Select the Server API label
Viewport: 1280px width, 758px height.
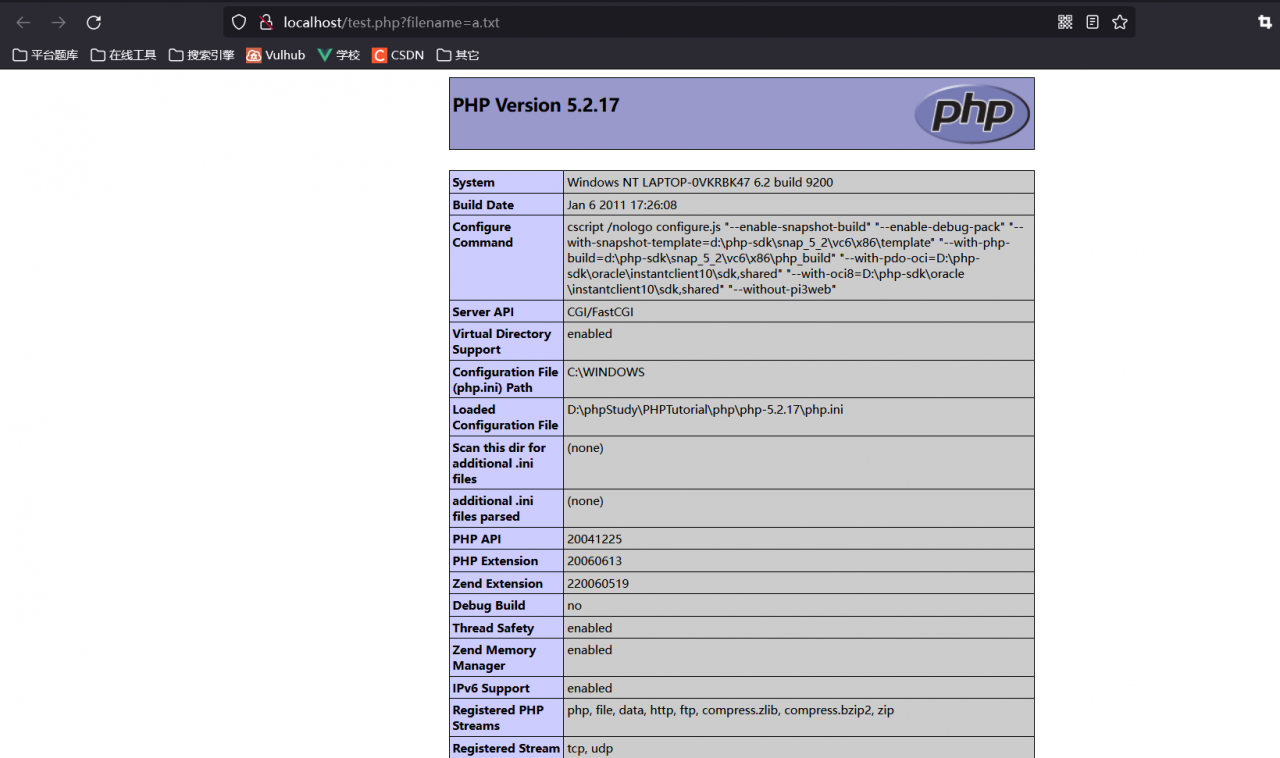point(483,312)
